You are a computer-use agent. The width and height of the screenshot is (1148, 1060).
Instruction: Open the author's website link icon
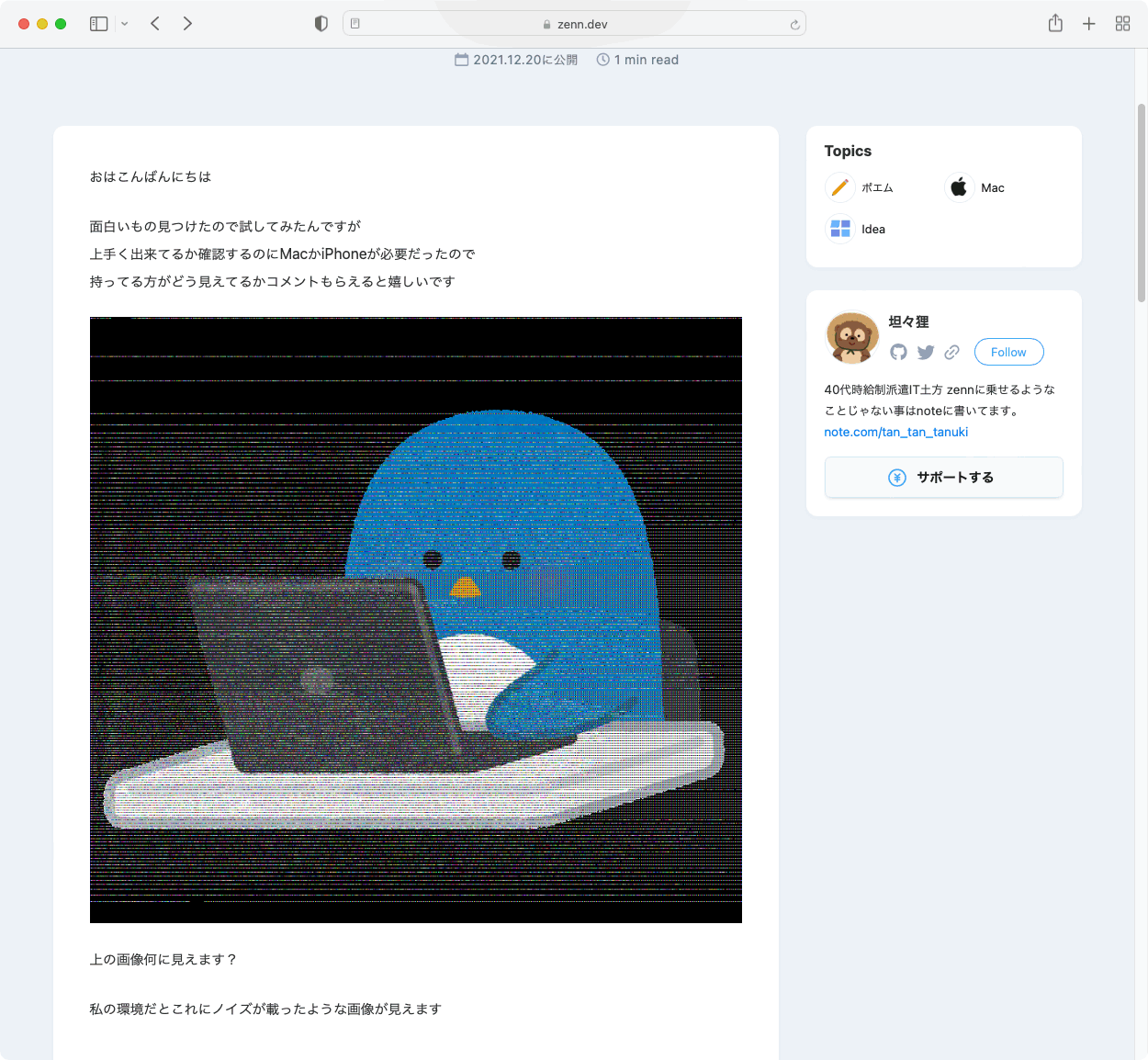point(952,352)
